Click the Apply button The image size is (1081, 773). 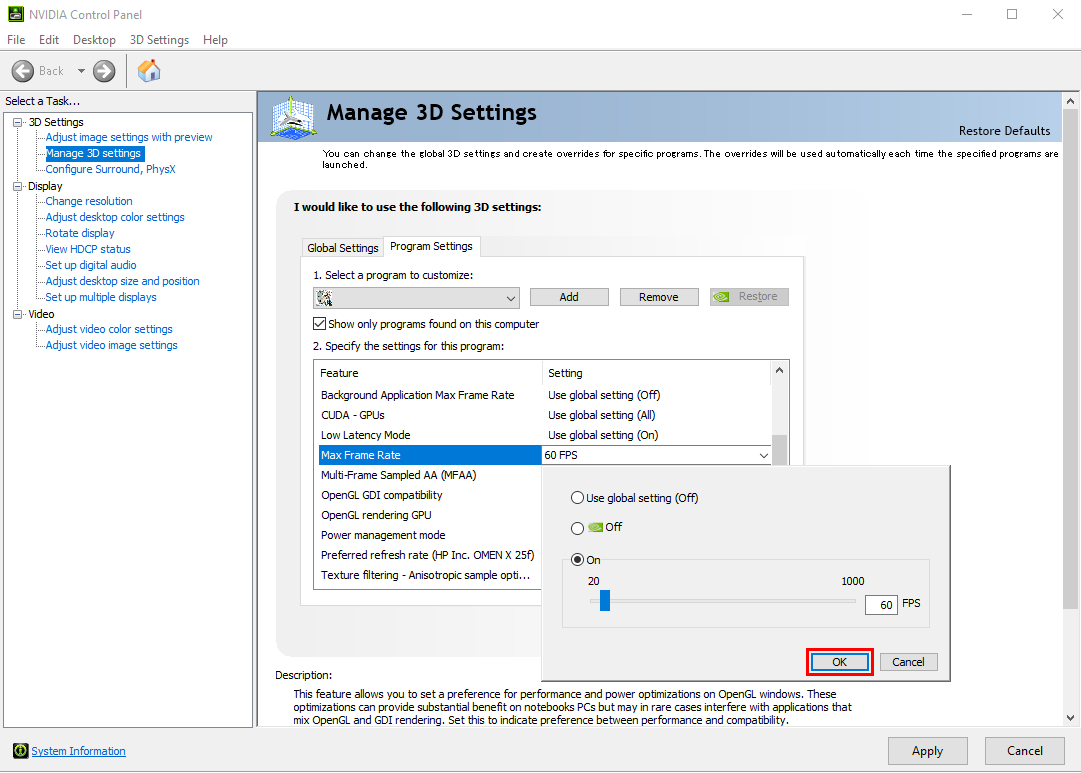click(927, 751)
